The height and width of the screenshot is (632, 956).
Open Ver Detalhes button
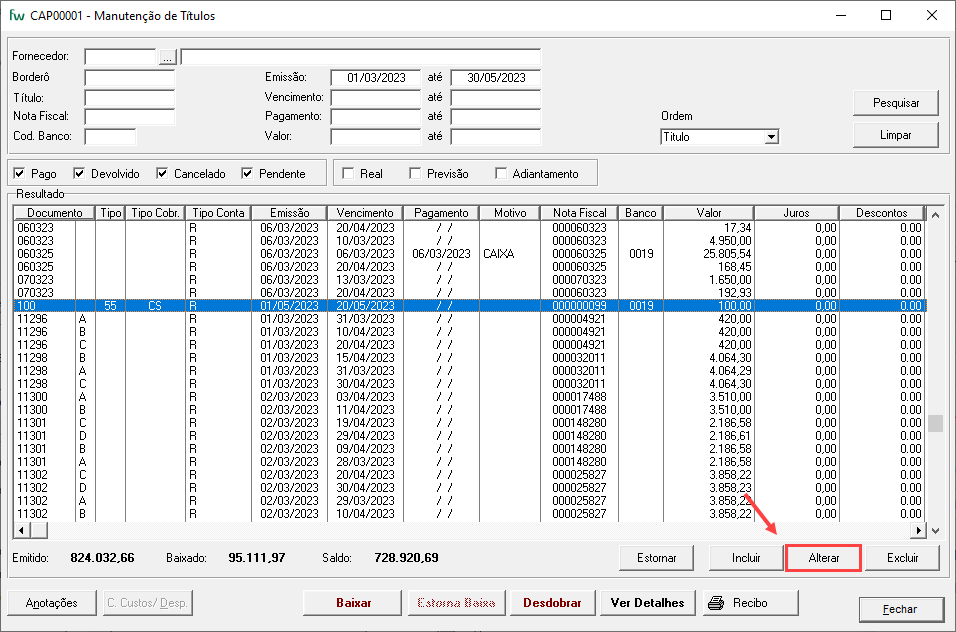tap(647, 603)
